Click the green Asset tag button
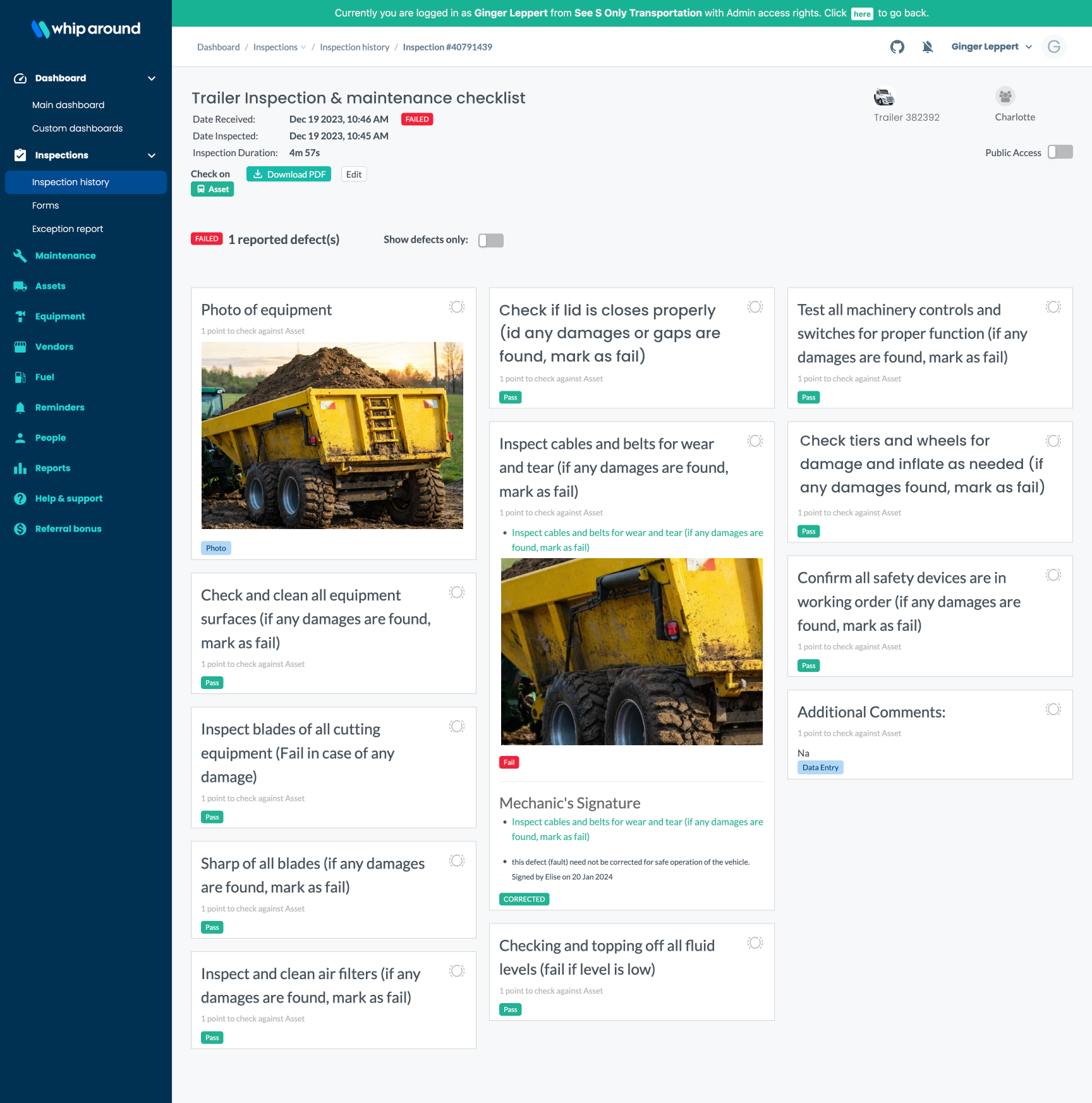Screen dimensions: 1092x1103 212,189
